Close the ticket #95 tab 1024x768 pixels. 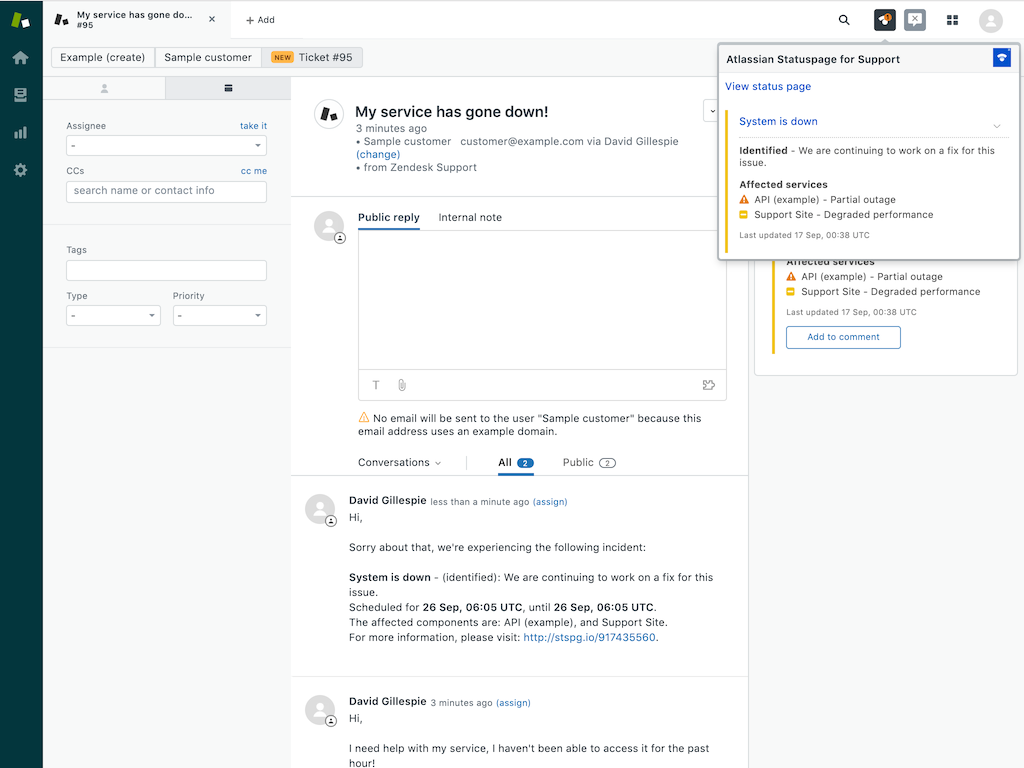coord(212,19)
